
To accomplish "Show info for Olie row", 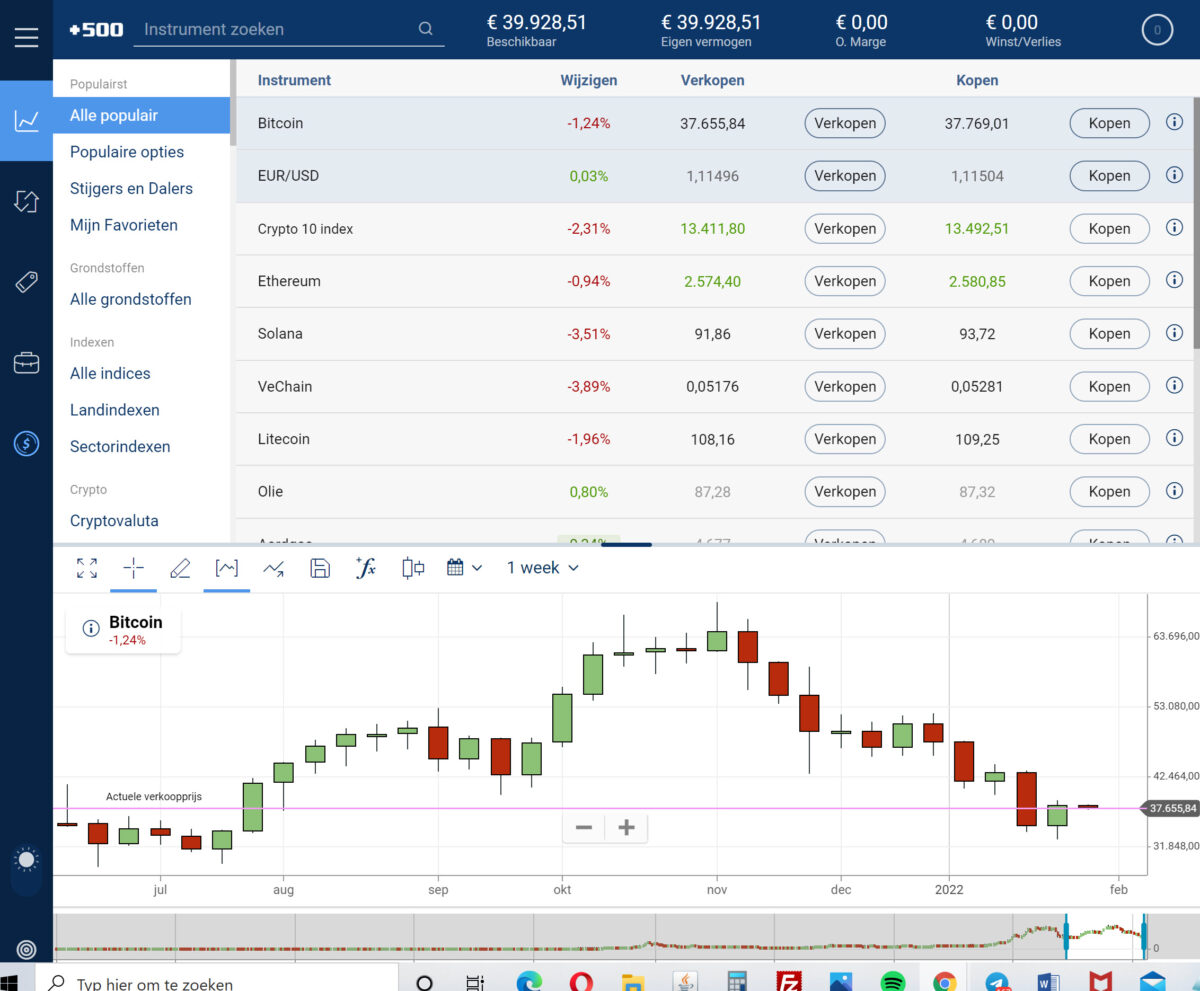I will (1174, 491).
